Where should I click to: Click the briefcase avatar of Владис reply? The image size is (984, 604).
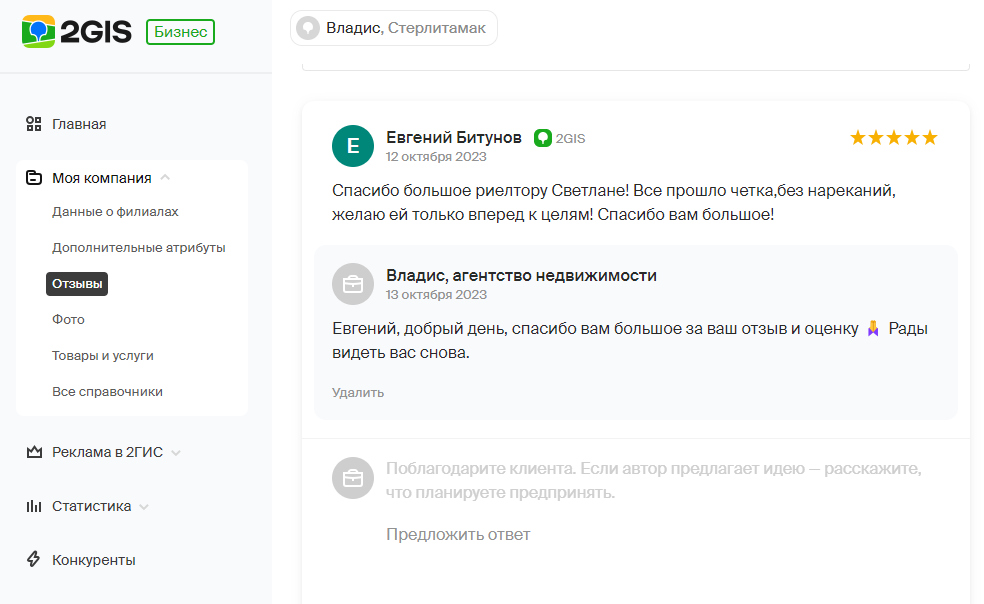click(x=353, y=284)
